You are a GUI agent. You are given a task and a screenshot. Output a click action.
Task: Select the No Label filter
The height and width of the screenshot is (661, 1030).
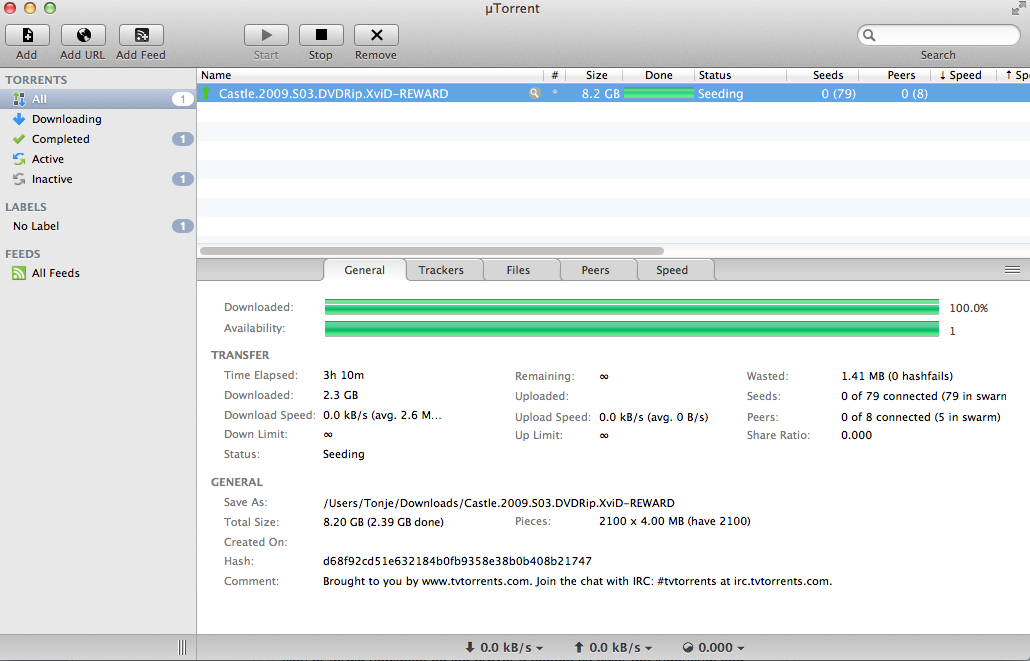pos(98,226)
